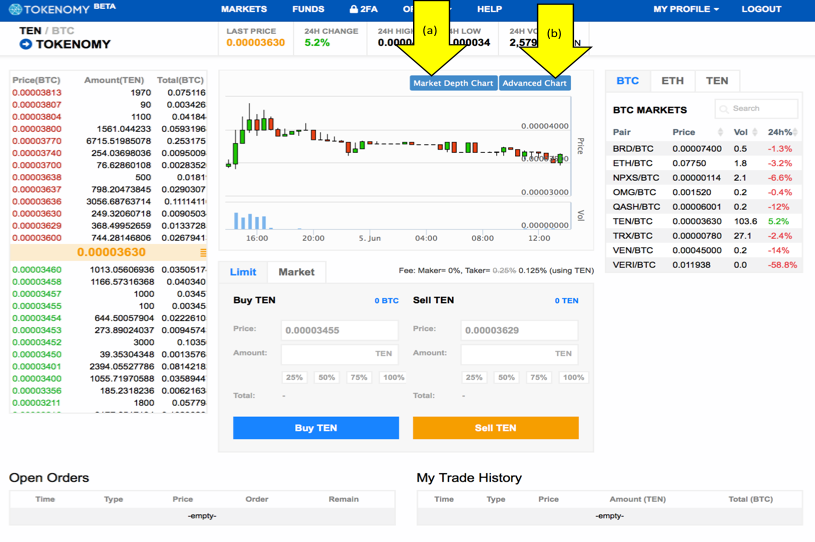
Task: Select the VEN/BTC market row
Action: 704,250
